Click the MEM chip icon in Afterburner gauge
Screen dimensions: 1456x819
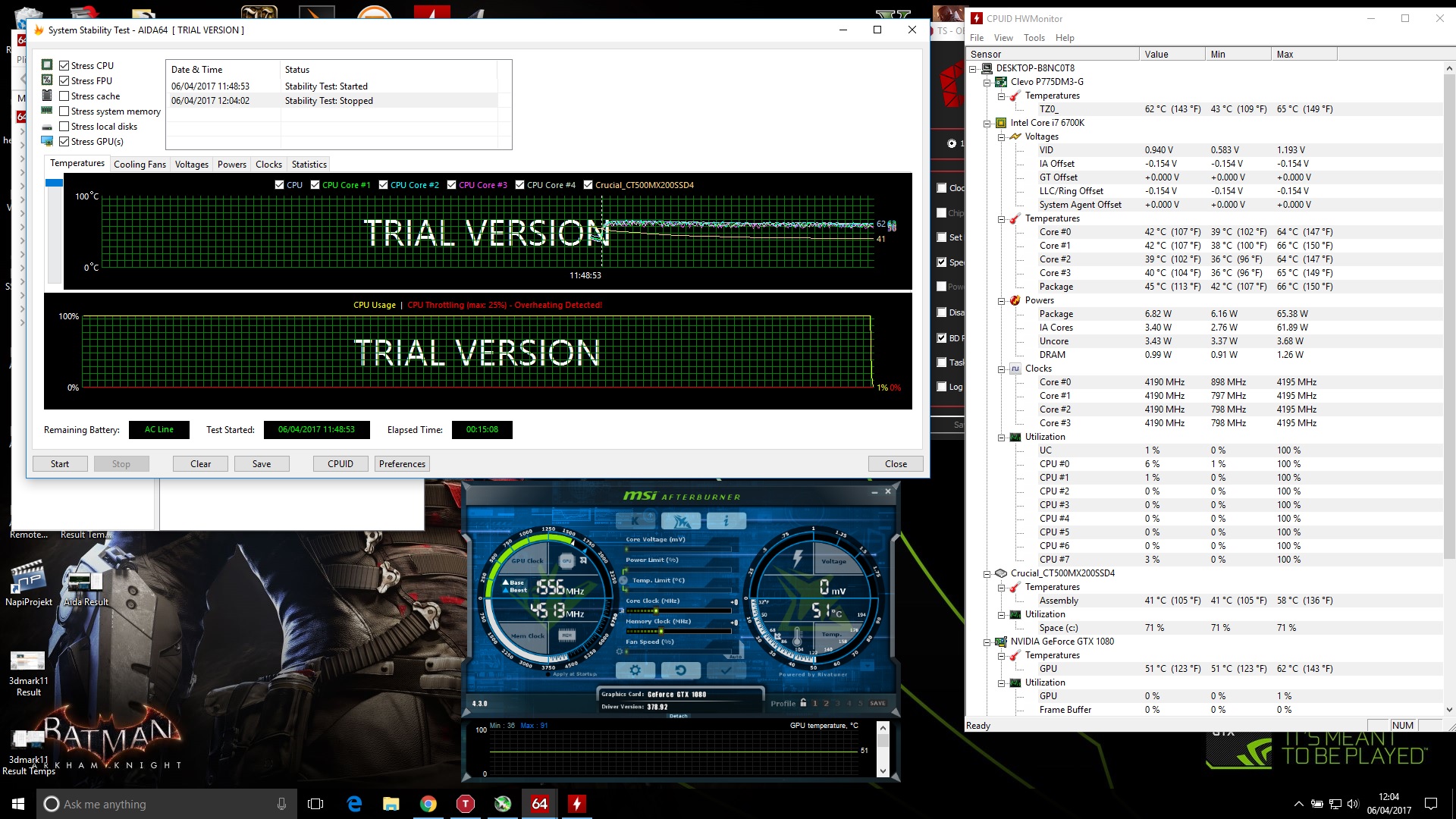566,635
